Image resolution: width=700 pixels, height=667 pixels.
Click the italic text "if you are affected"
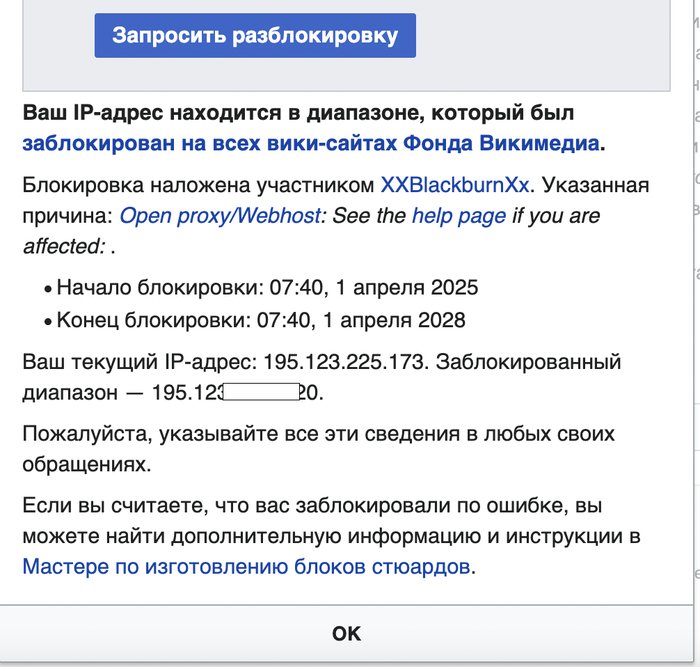(555, 216)
